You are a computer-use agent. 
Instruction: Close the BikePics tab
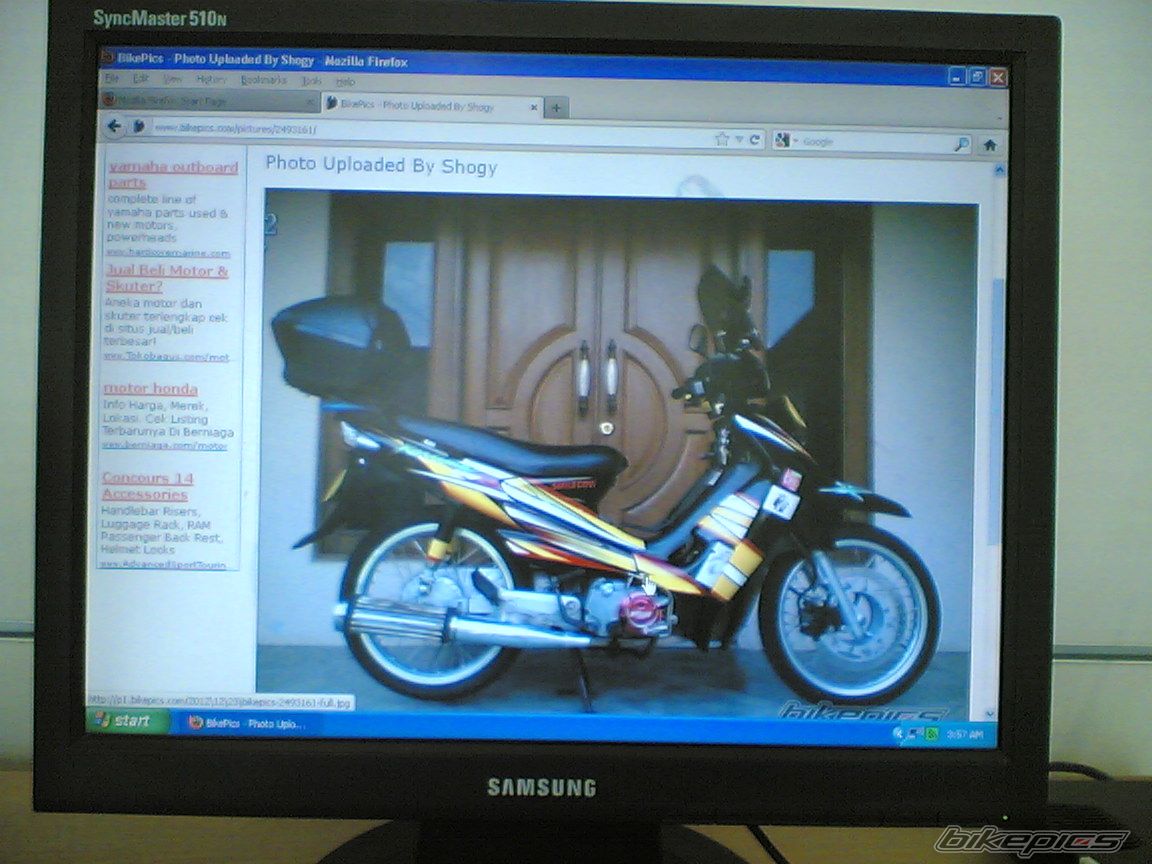[534, 107]
